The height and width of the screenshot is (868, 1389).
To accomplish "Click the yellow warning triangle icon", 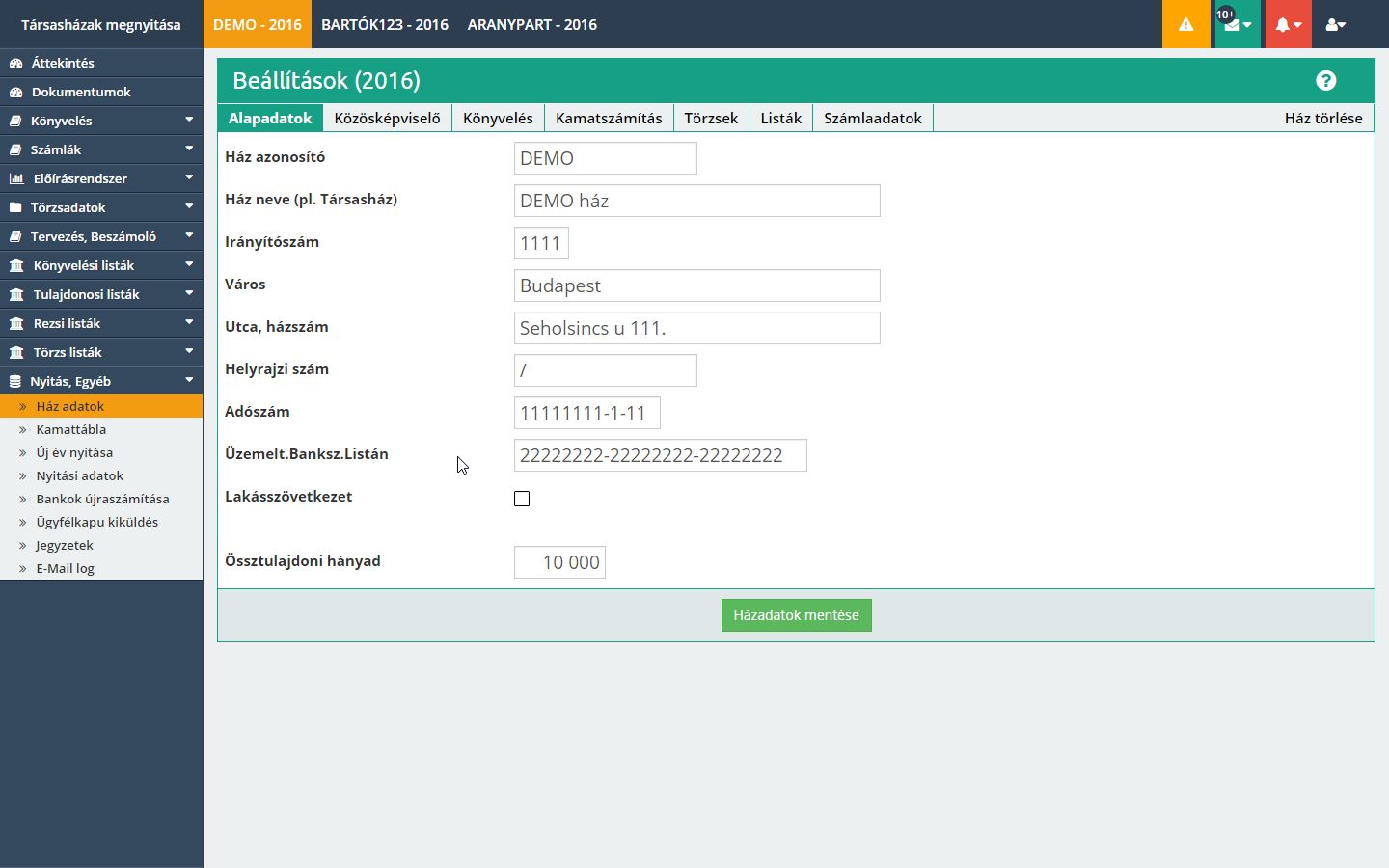I will click(1185, 24).
